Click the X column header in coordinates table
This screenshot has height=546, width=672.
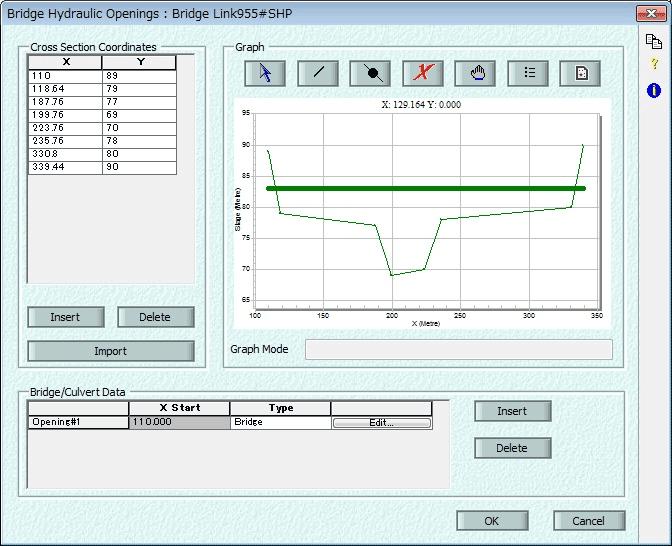pyautogui.click(x=65, y=62)
